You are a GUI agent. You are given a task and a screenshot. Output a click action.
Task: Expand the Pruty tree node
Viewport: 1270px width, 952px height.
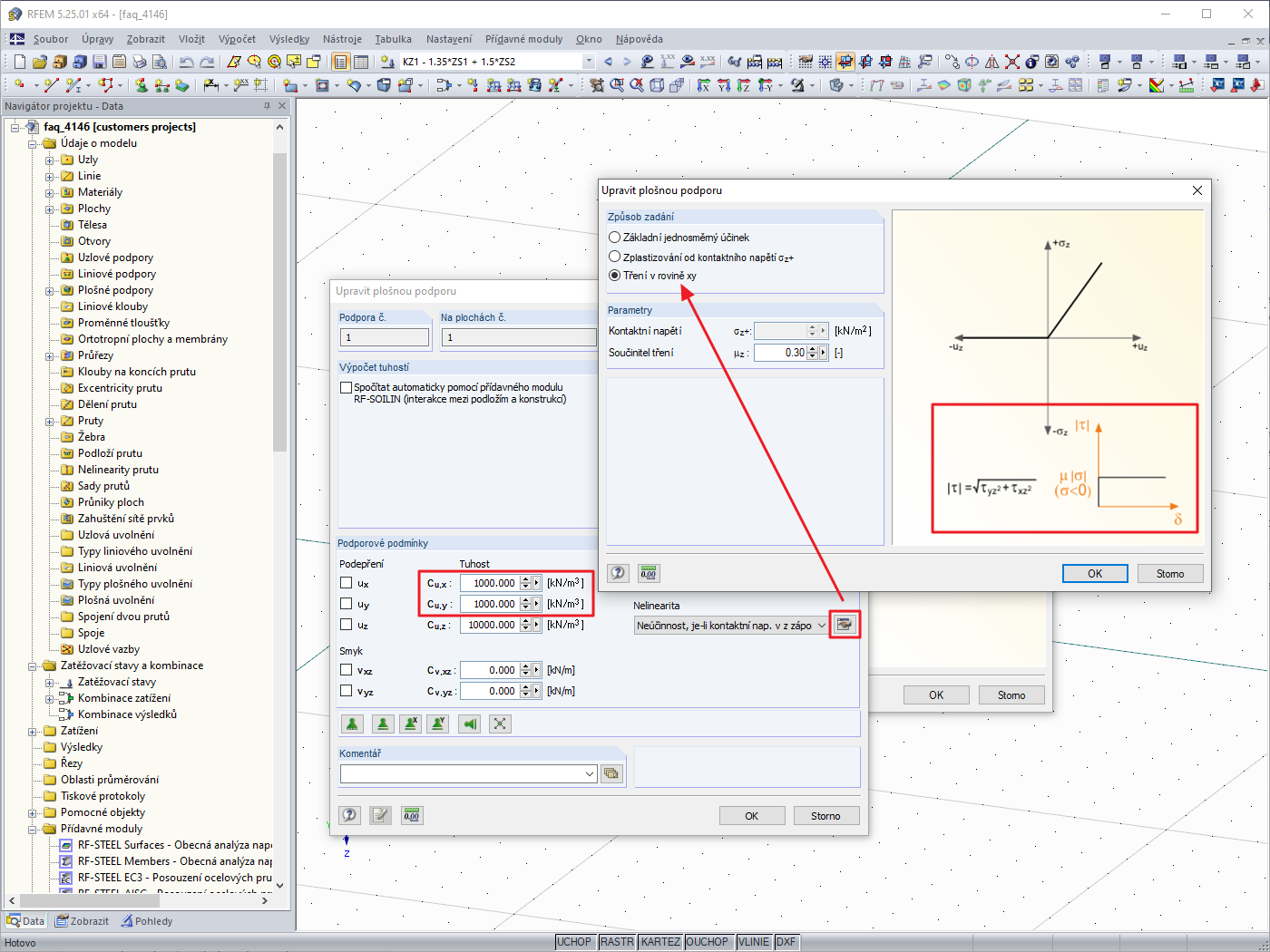click(50, 421)
